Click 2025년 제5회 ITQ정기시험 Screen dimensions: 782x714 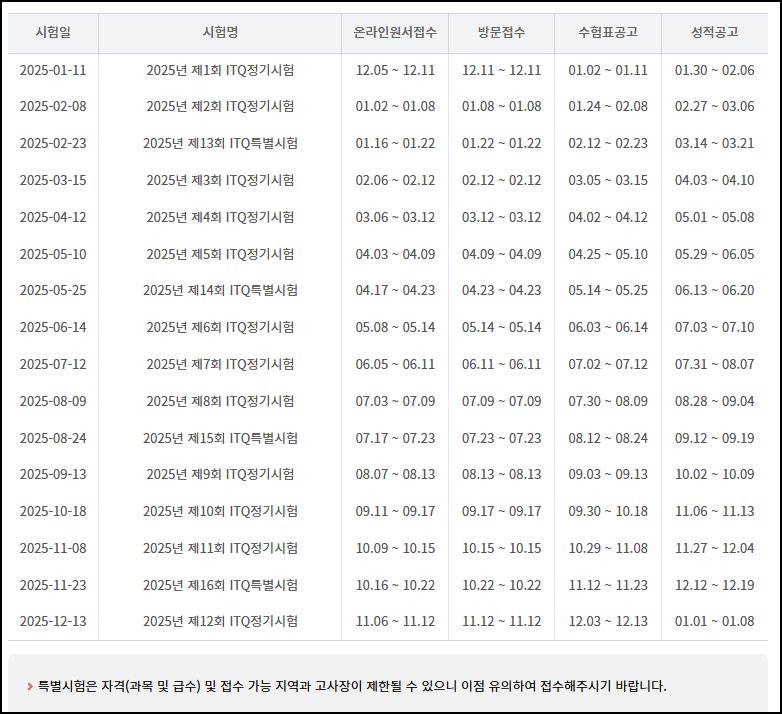click(220, 254)
